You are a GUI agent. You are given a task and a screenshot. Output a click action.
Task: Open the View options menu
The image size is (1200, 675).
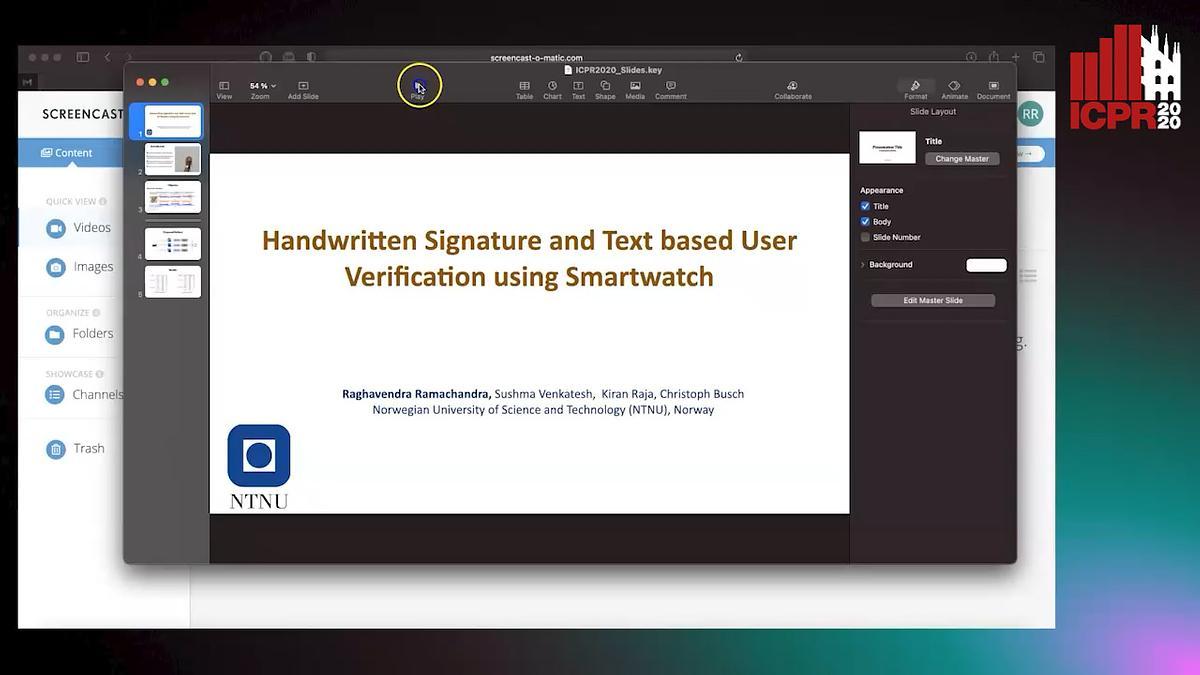tap(224, 87)
